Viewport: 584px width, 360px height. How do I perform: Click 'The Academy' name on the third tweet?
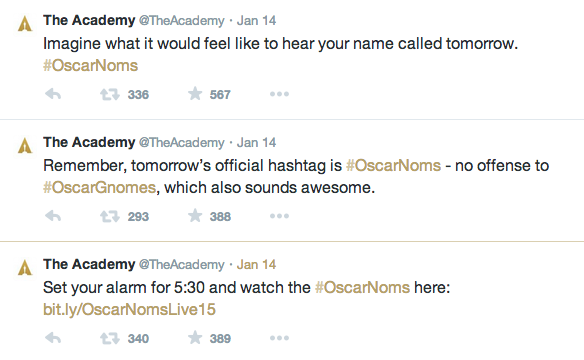[x=89, y=264]
